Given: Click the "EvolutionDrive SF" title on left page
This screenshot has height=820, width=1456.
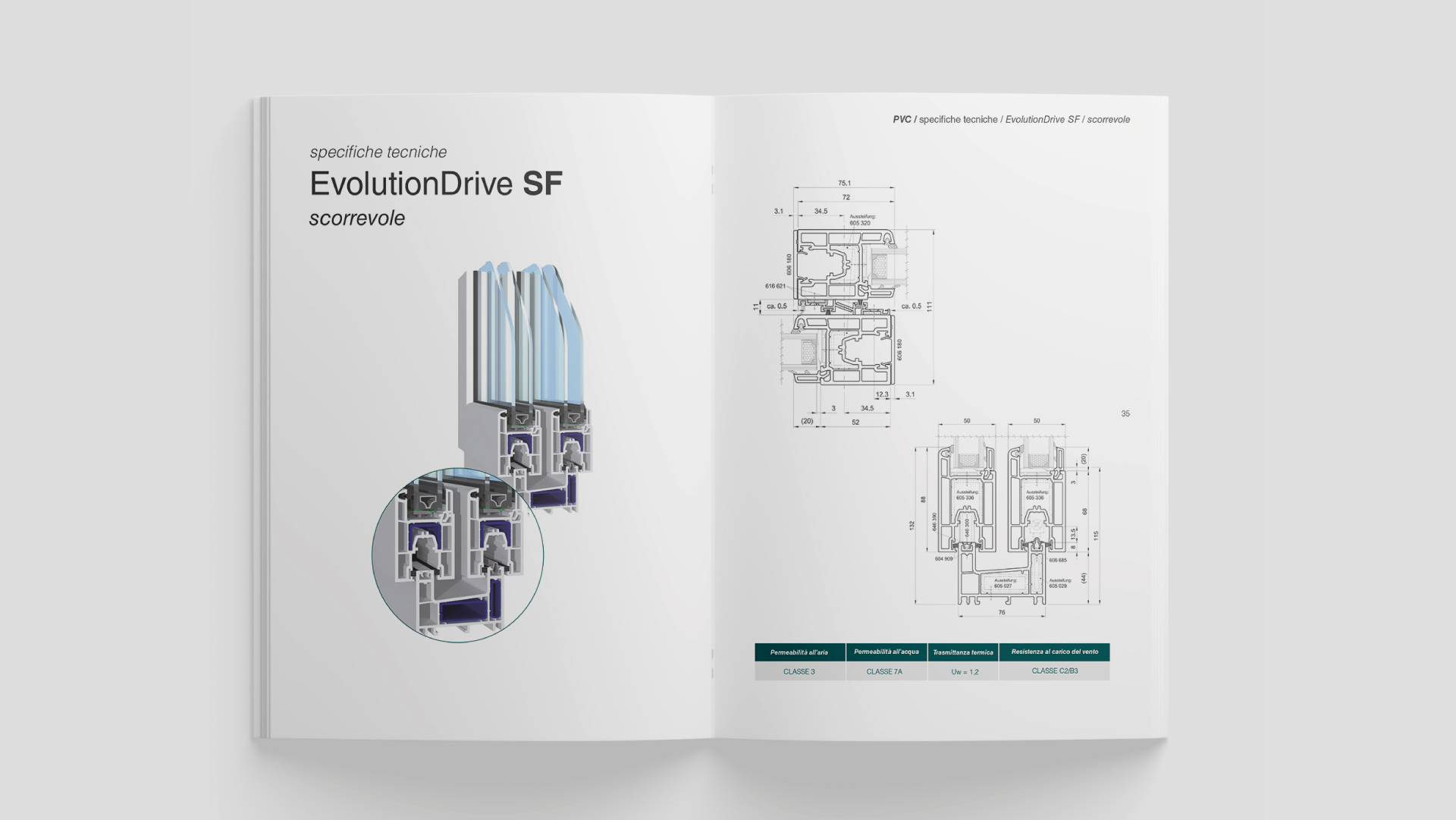Looking at the screenshot, I should (x=436, y=184).
